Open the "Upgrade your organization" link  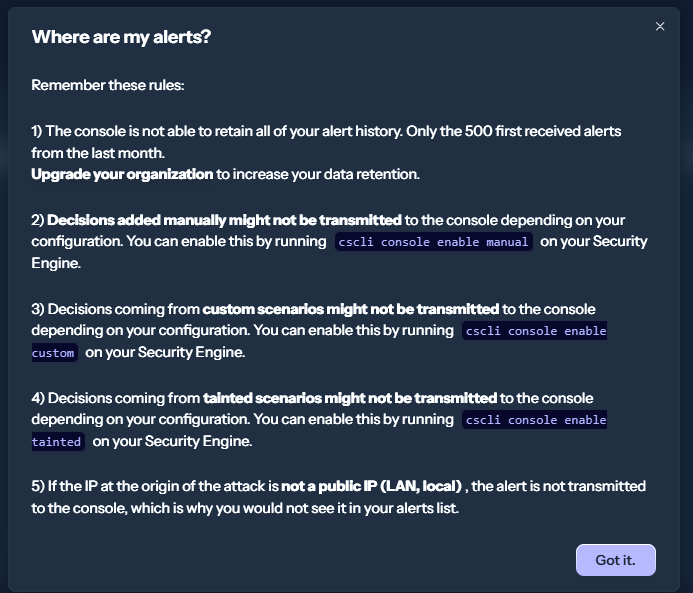[122, 174]
